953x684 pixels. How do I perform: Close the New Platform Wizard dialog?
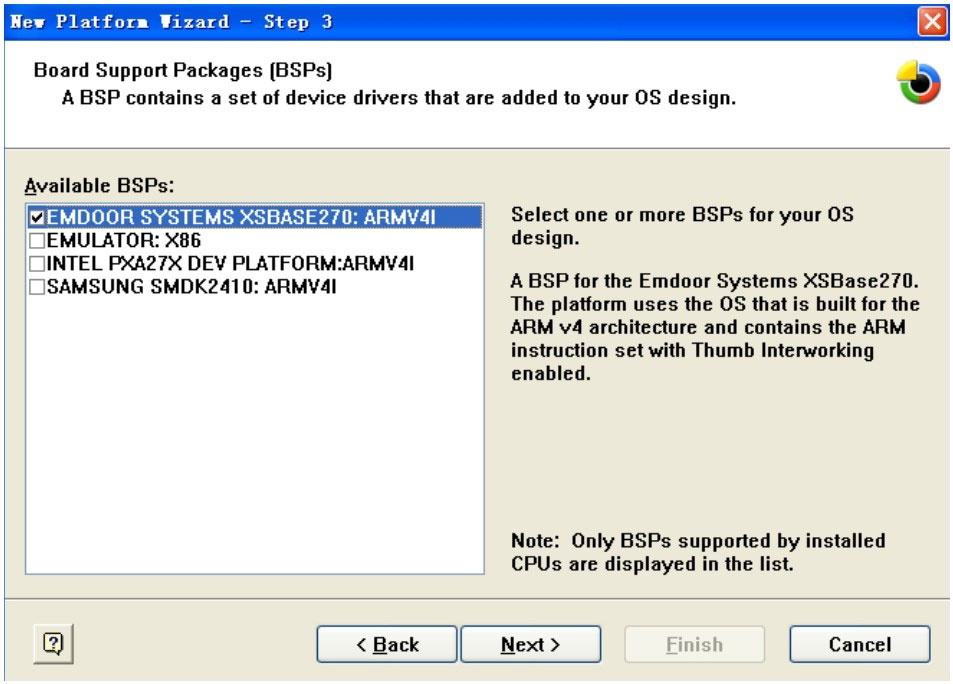tap(932, 22)
